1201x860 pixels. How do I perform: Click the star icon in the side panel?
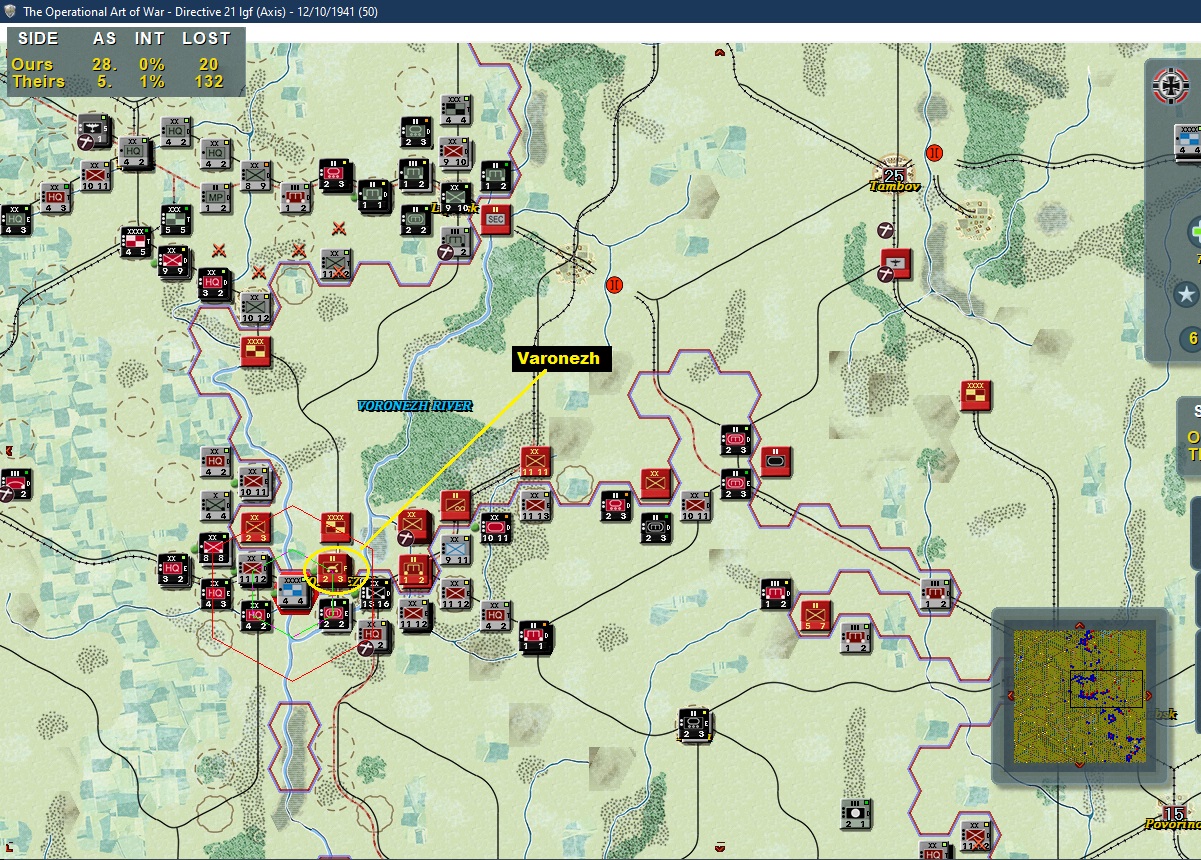[1186, 294]
